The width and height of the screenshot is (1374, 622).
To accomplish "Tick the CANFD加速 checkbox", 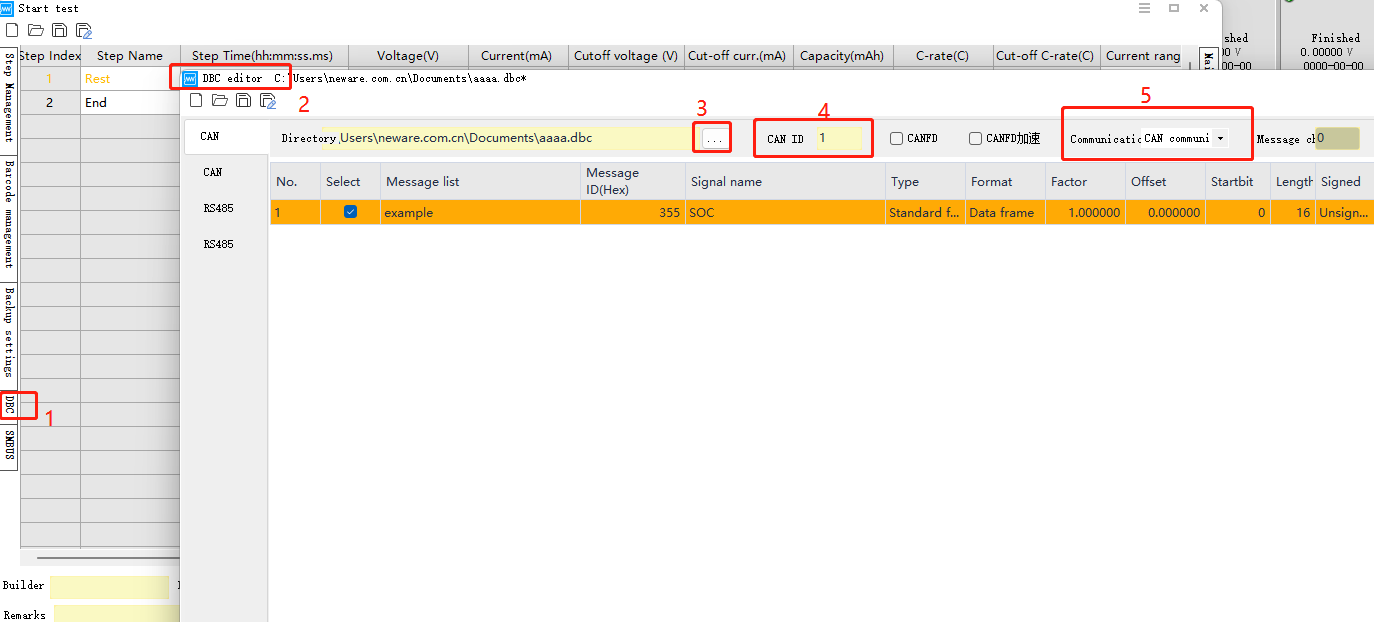I will coord(975,139).
